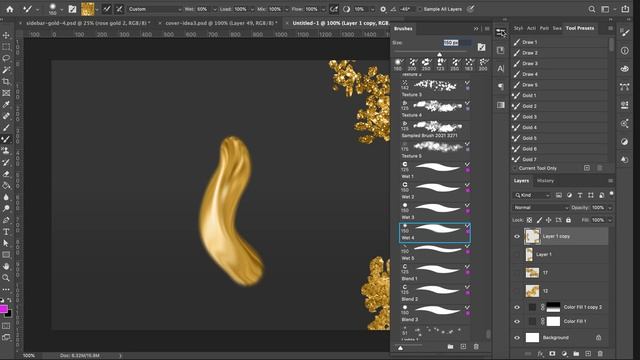Select the Frame tool
Image resolution: width=640 pixels, height=360 pixels.
6,93
